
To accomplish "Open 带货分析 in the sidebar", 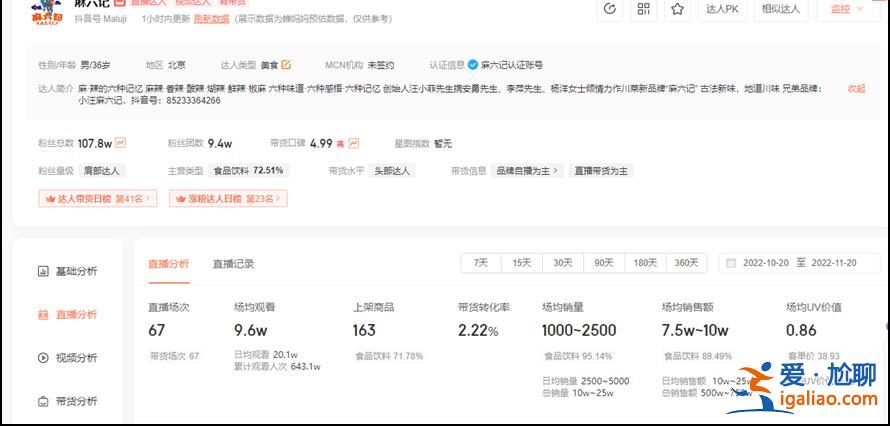I will (68, 401).
